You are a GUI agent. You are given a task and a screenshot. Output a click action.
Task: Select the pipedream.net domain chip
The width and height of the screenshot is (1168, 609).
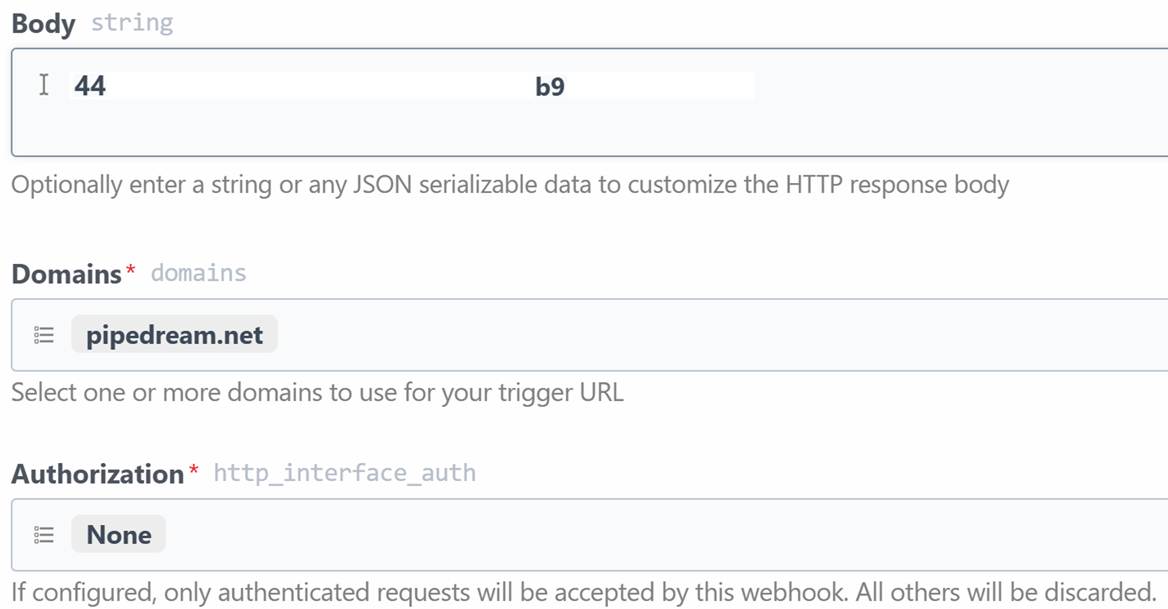tap(174, 334)
